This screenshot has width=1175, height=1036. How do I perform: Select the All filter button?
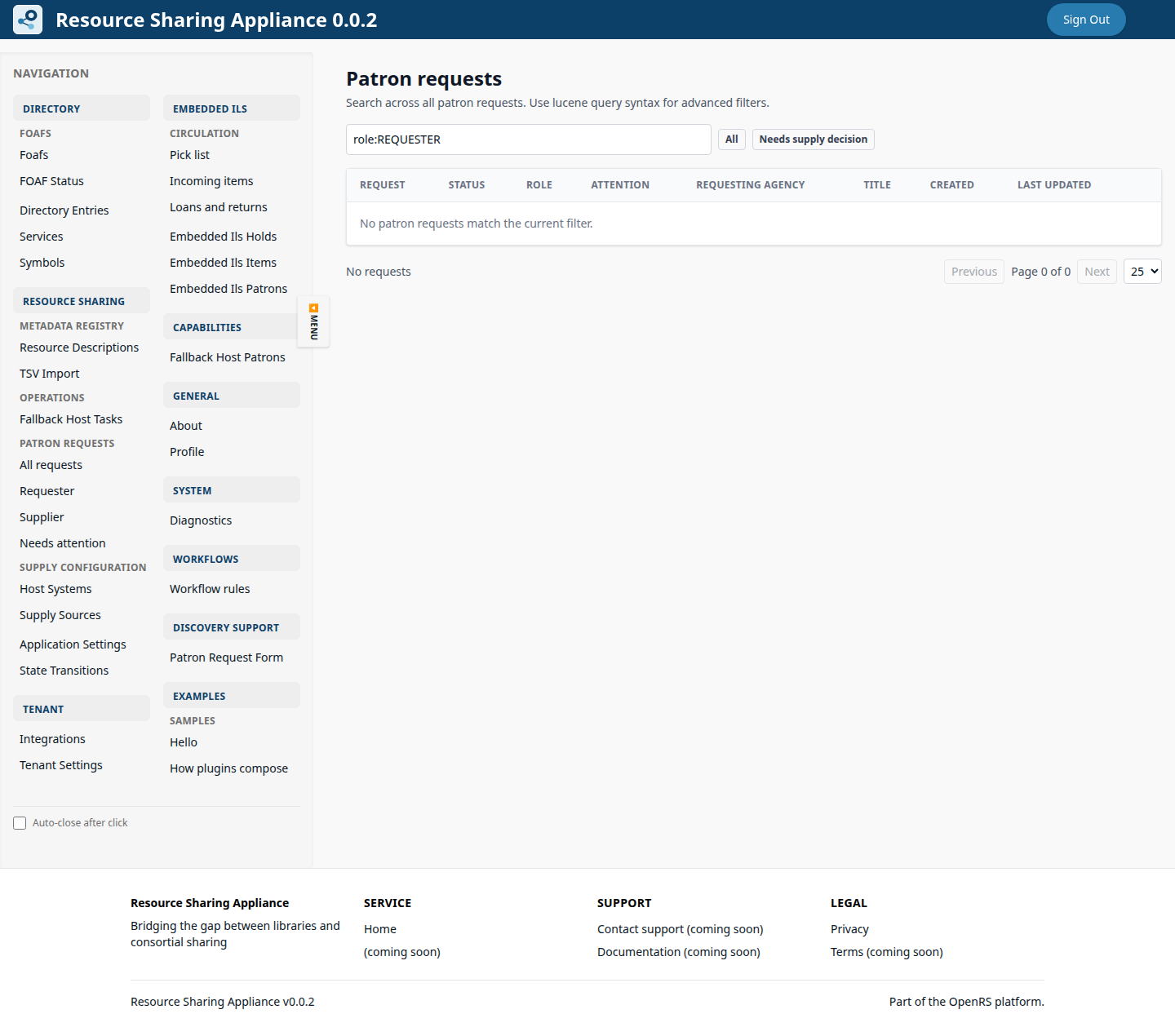click(732, 139)
